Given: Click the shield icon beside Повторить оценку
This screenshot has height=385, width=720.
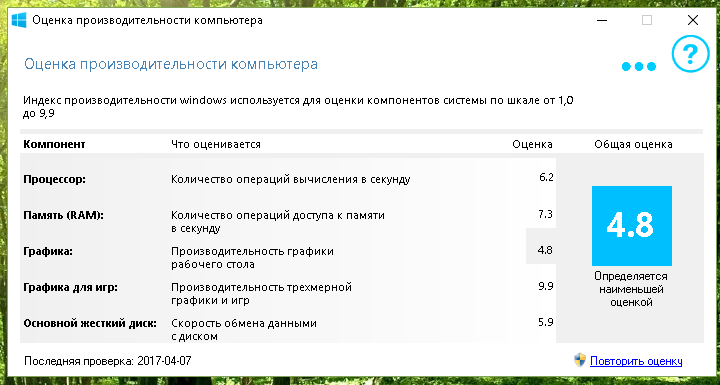Looking at the screenshot, I should 580,360.
